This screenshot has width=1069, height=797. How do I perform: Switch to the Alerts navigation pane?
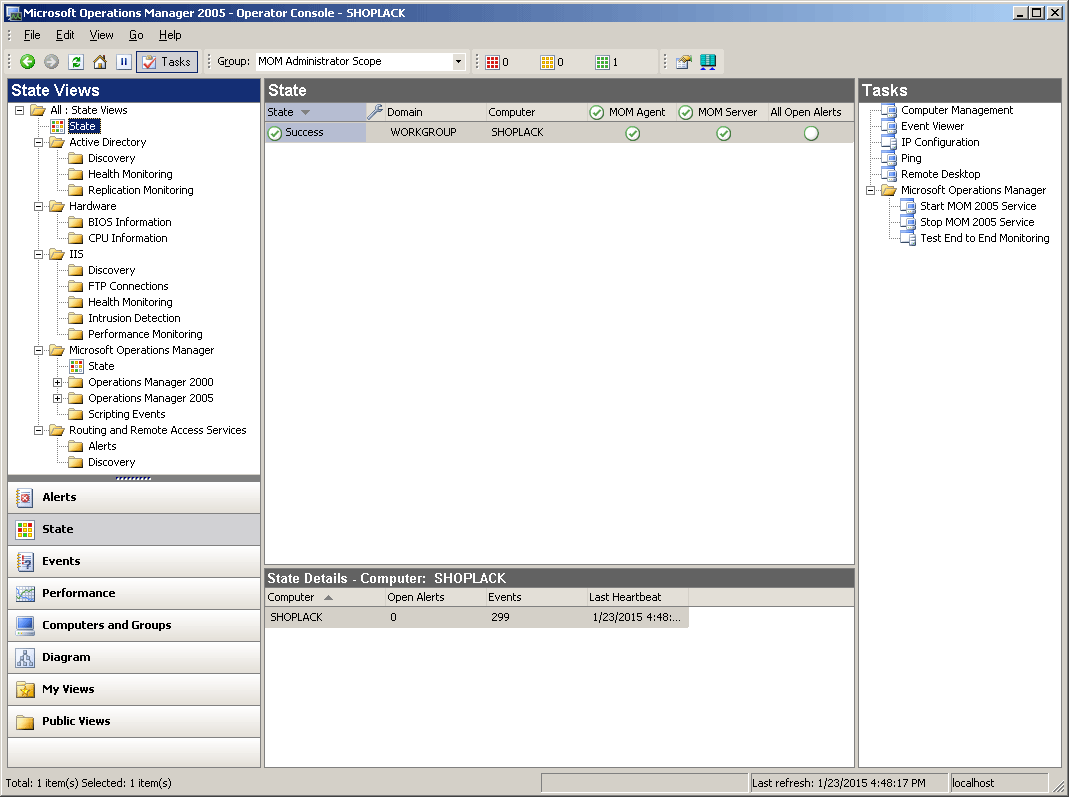pos(134,498)
